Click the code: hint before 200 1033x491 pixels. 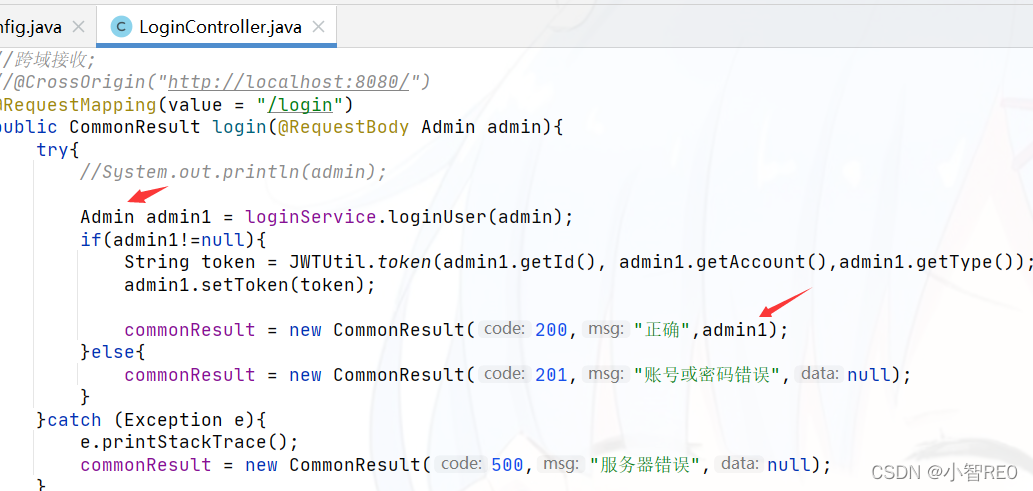(x=504, y=329)
